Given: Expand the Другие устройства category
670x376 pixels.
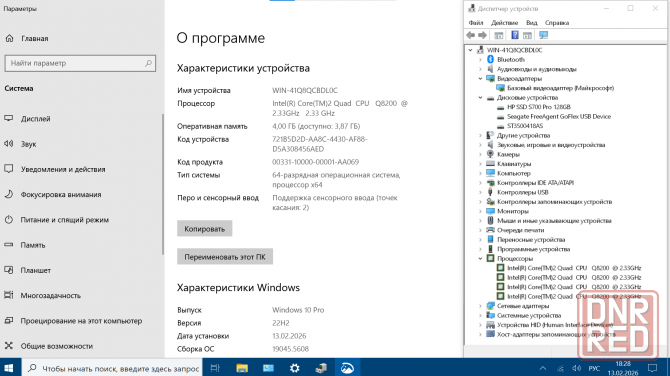Looking at the screenshot, I should (480, 135).
